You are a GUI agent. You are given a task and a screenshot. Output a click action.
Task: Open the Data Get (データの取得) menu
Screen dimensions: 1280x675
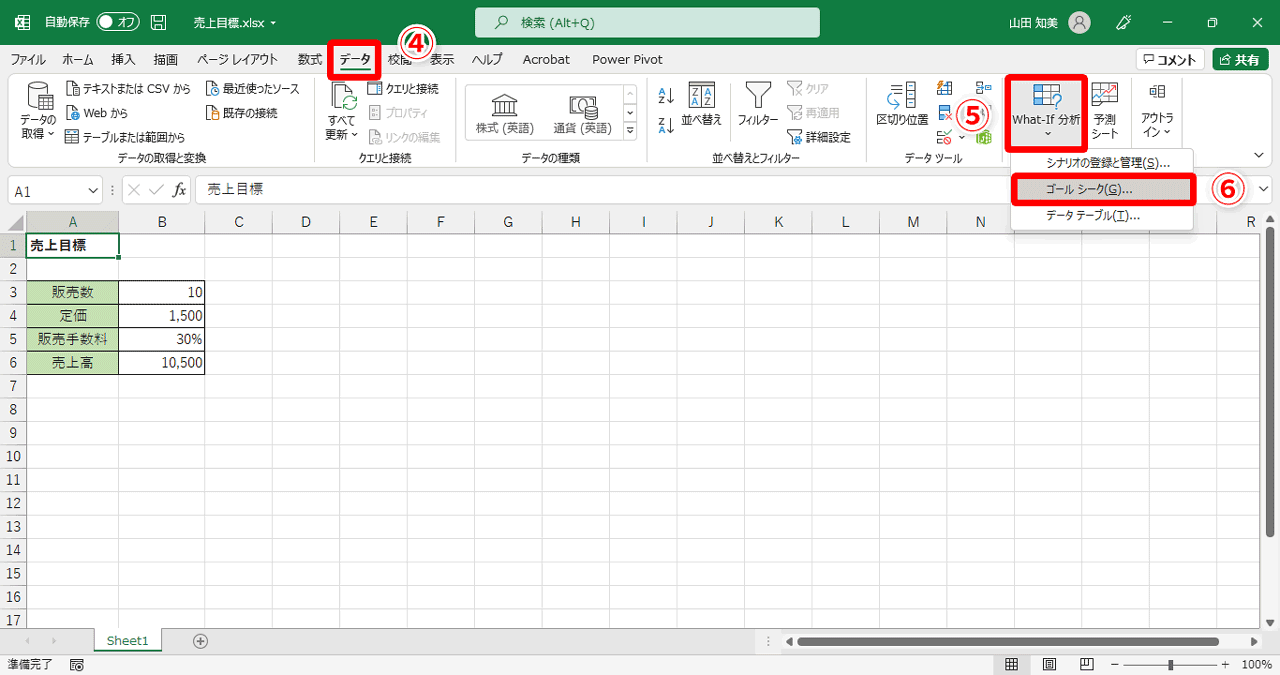coord(39,110)
